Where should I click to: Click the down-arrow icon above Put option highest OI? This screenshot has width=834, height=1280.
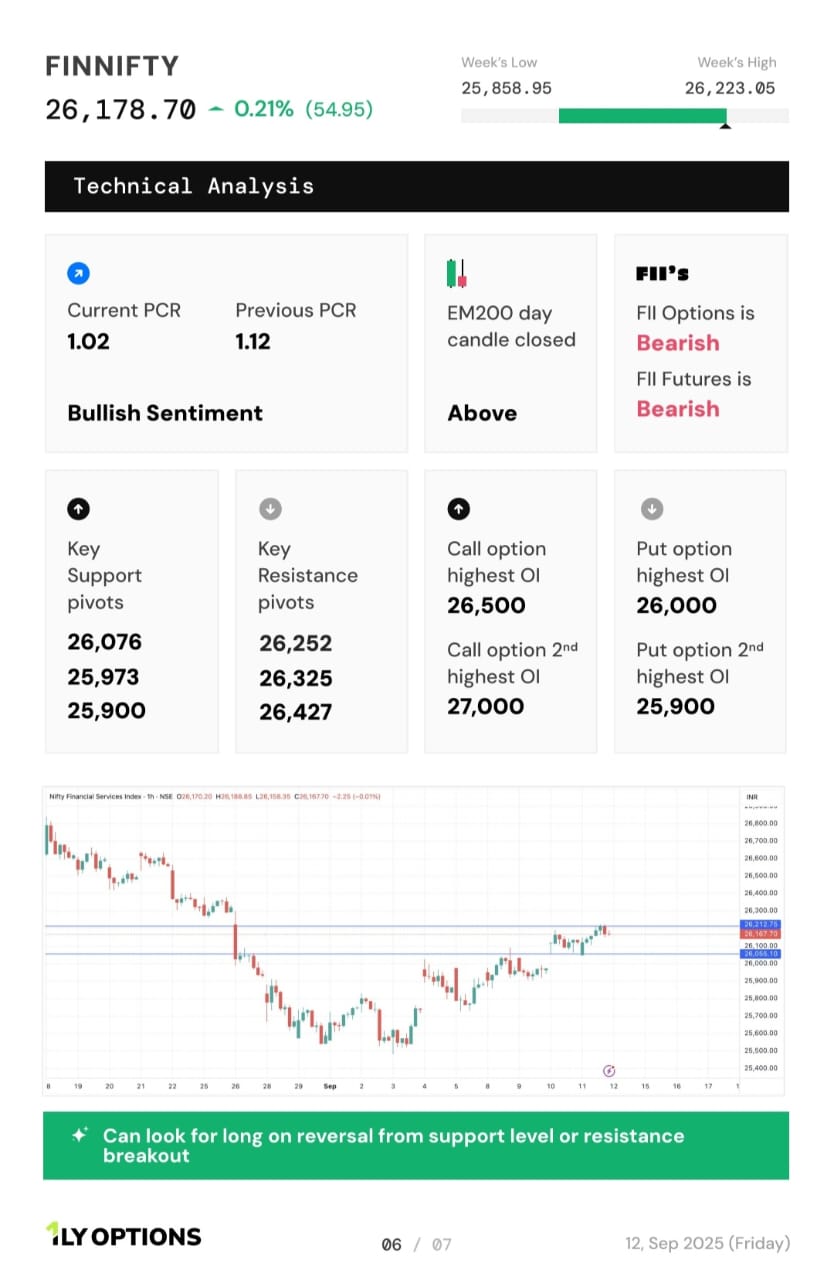point(651,509)
